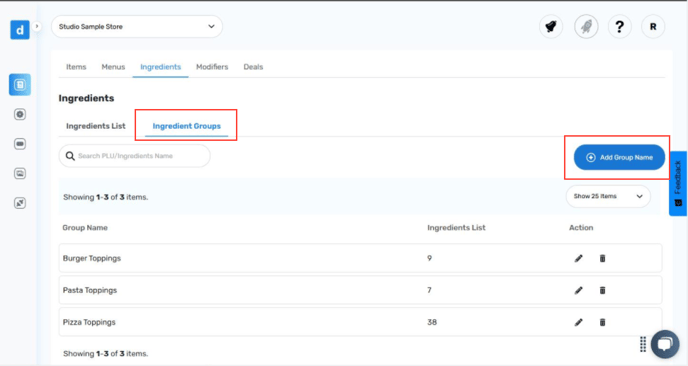Click the third sidebar rectangular icon
This screenshot has width=688, height=366.
click(x=20, y=144)
